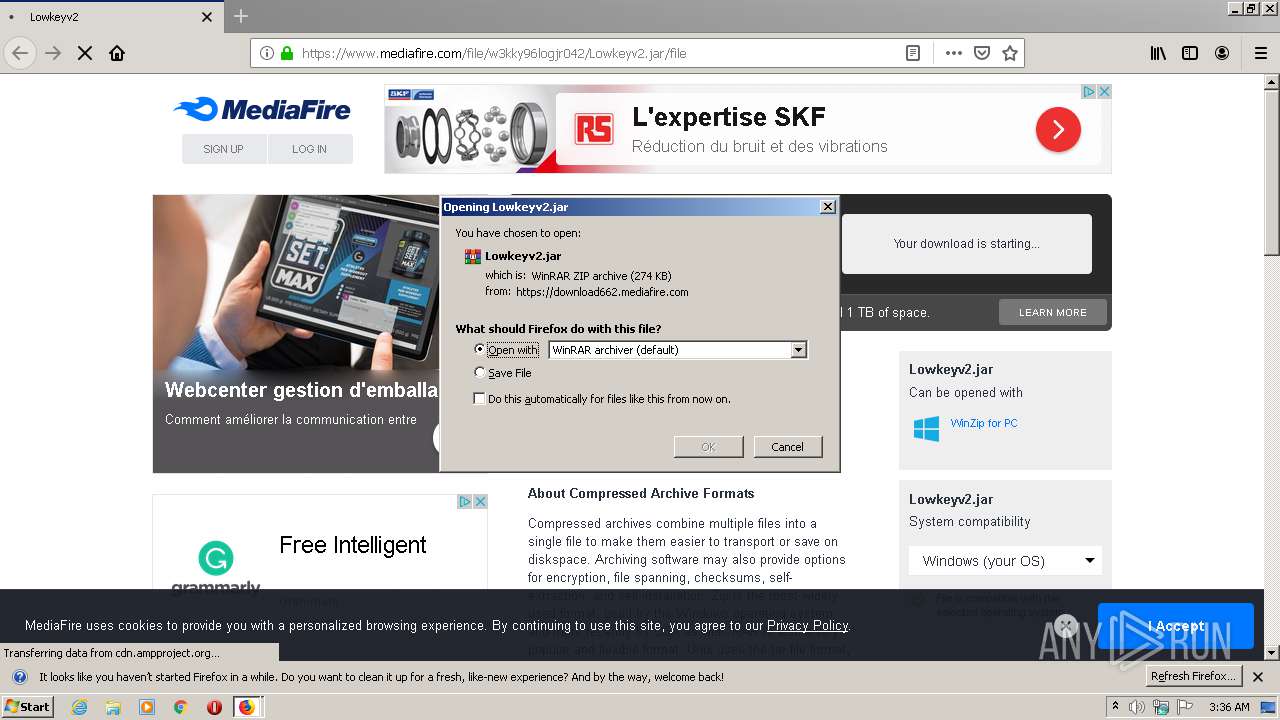Image resolution: width=1280 pixels, height=720 pixels.
Task: Open Firefox account icon
Action: pos(1222,53)
